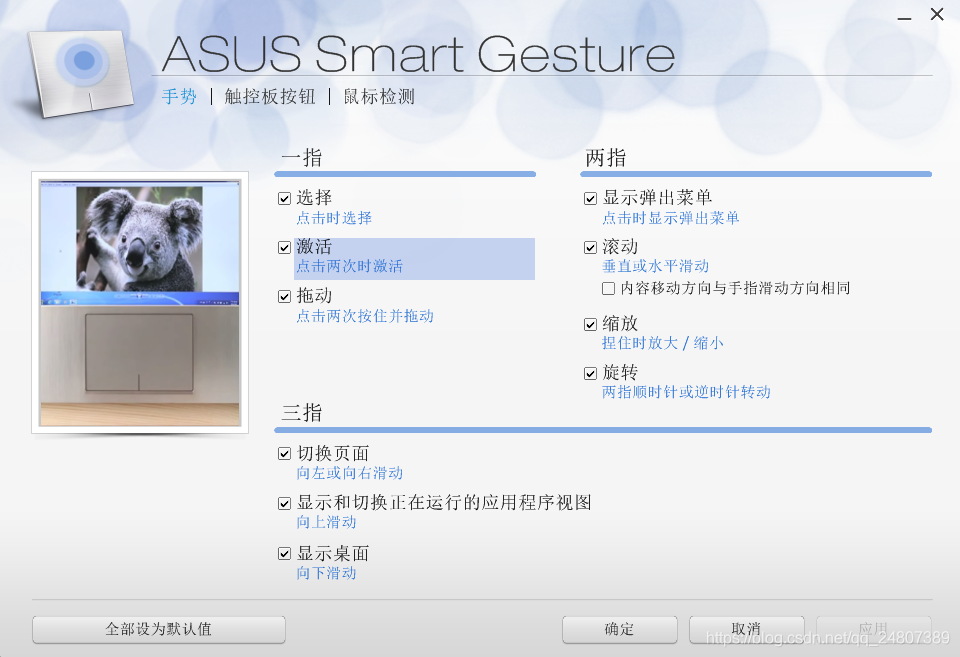
Task: Toggle the 拖动 checkbox
Action: coord(284,296)
